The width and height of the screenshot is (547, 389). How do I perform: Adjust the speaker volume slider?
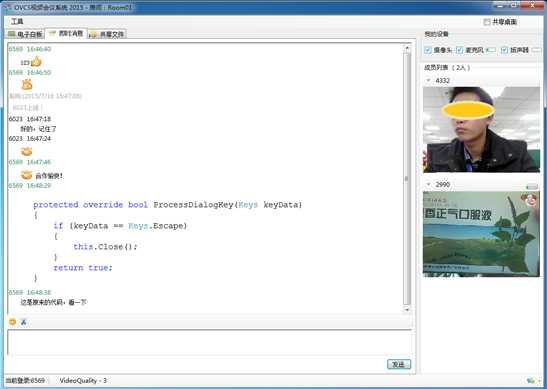pos(537,50)
